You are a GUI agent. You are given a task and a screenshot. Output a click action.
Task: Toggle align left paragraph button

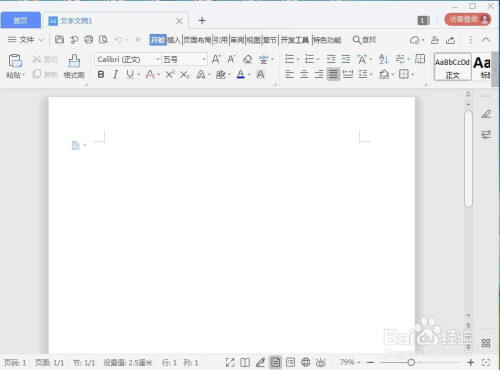[x=289, y=74]
